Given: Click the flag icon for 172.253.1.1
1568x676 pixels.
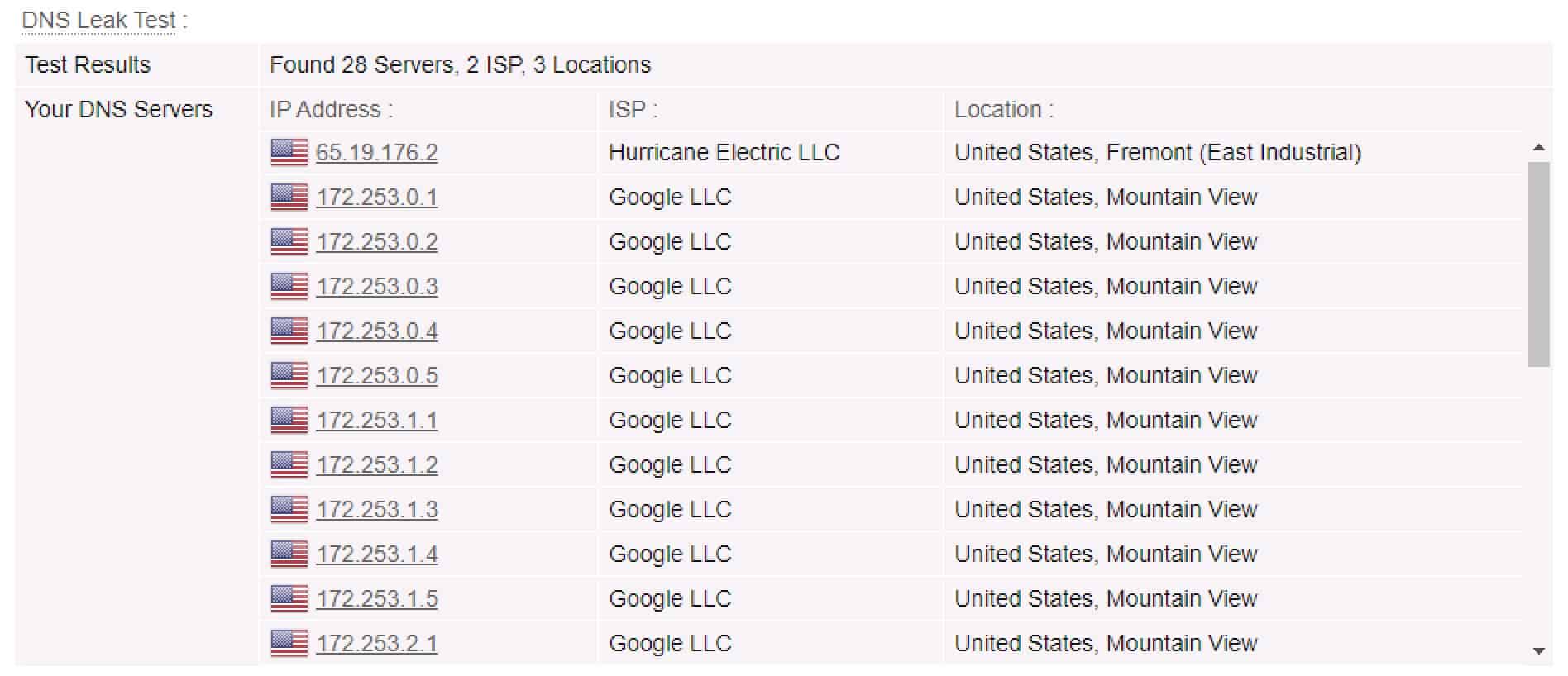Looking at the screenshot, I should (289, 420).
